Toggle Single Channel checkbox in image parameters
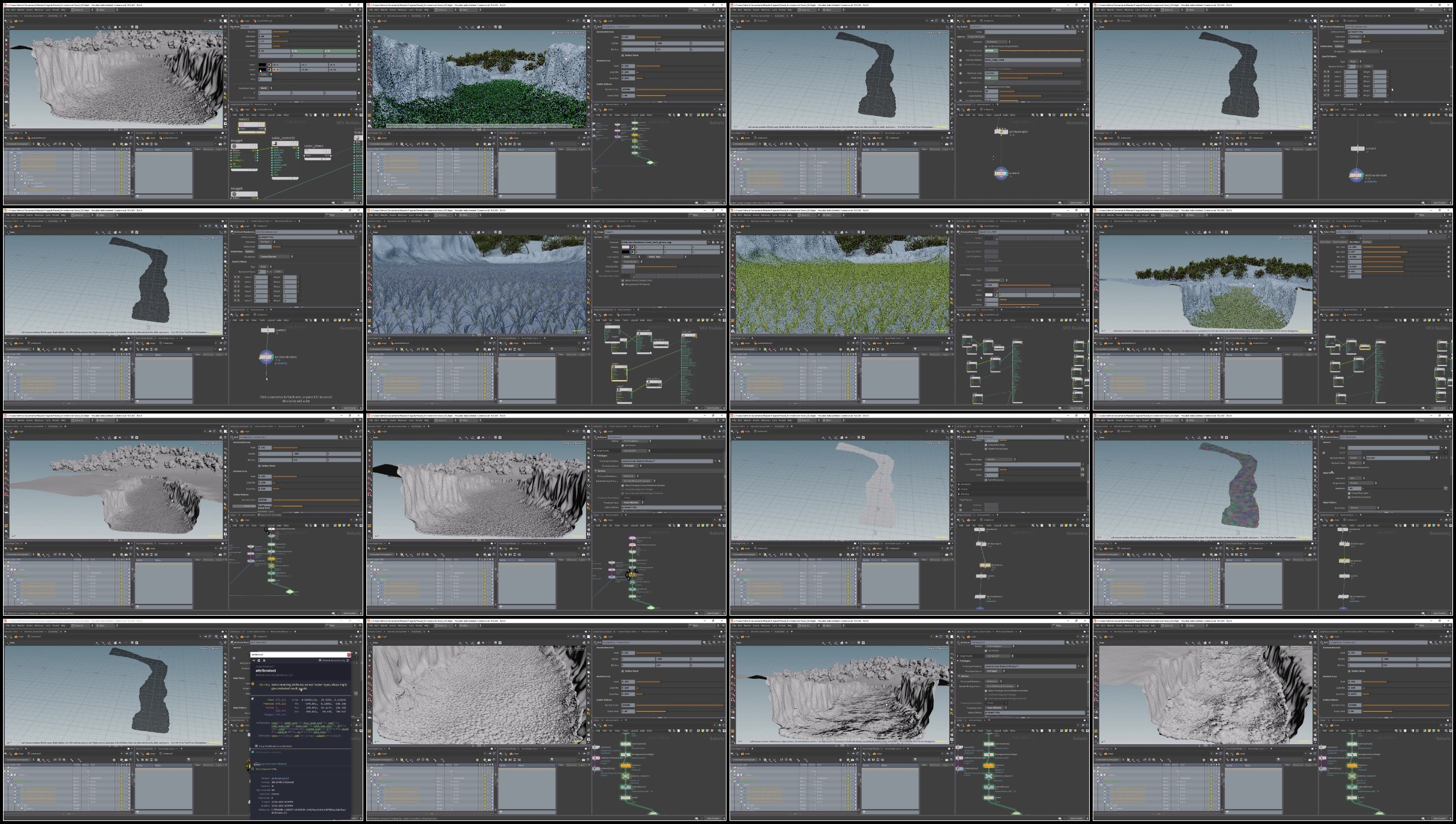The image size is (1456, 824). tap(597, 271)
